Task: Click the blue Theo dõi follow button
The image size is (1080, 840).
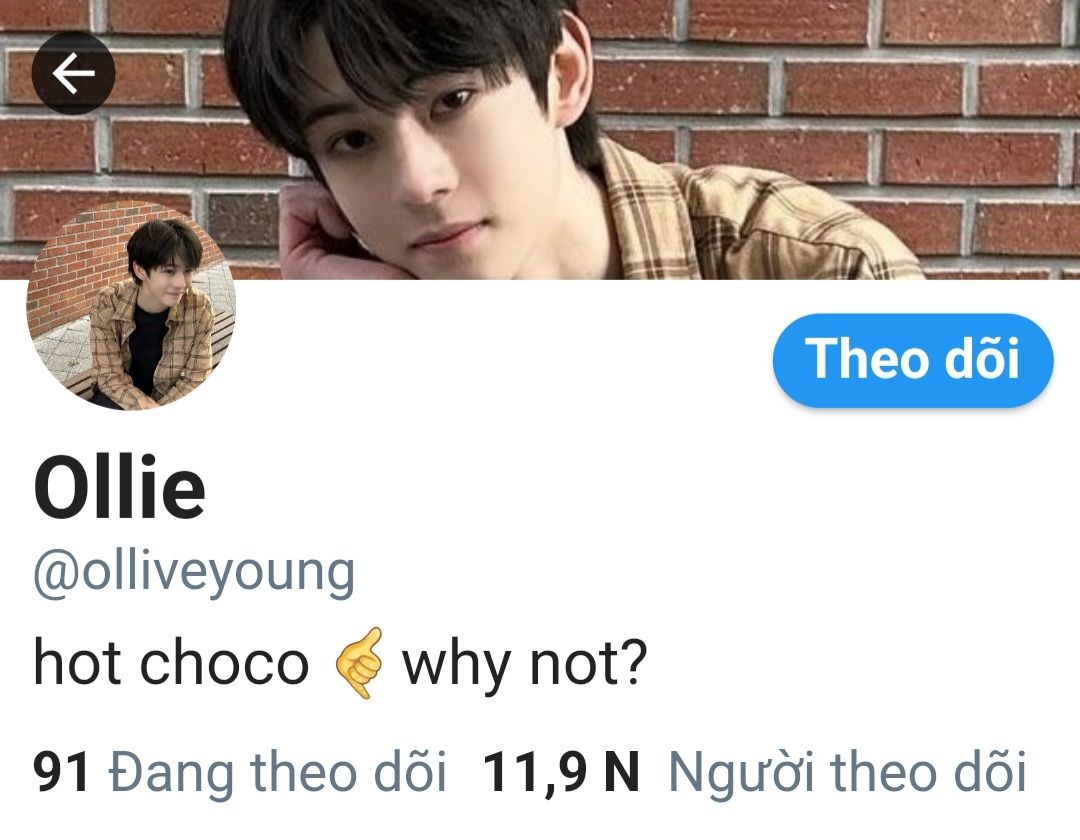Action: point(913,359)
